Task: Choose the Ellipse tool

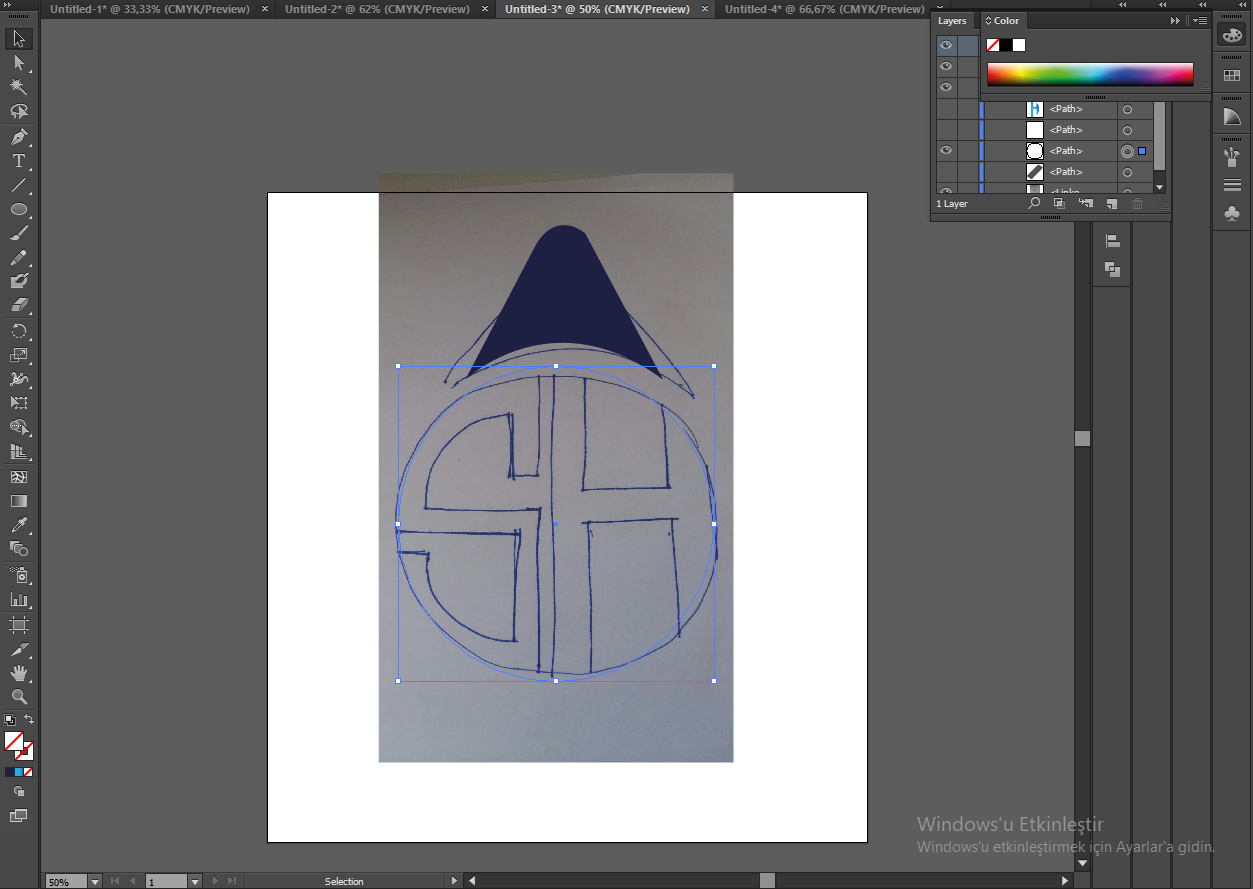Action: 19,210
